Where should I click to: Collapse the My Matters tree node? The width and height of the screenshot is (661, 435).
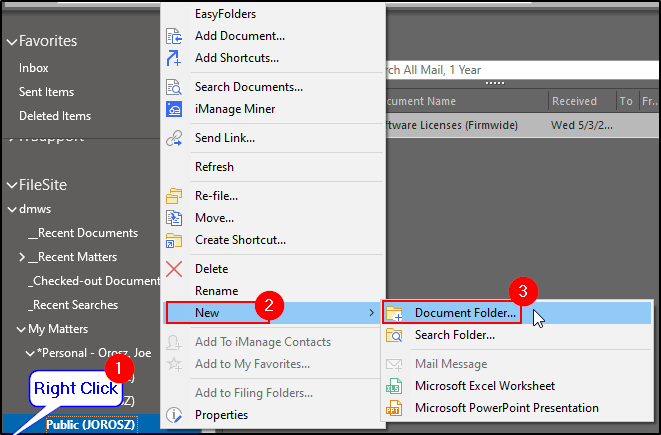pyautogui.click(x=21, y=330)
